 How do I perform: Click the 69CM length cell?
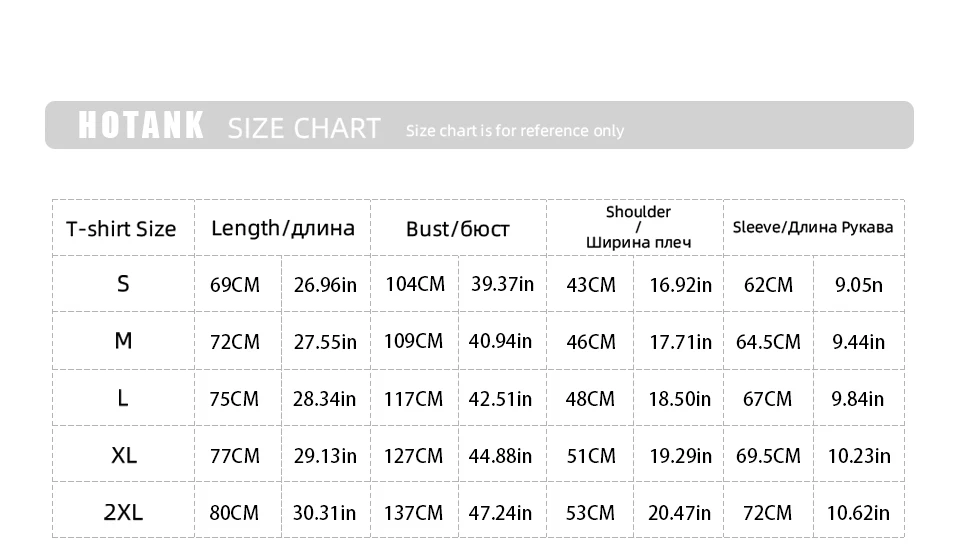tap(235, 285)
